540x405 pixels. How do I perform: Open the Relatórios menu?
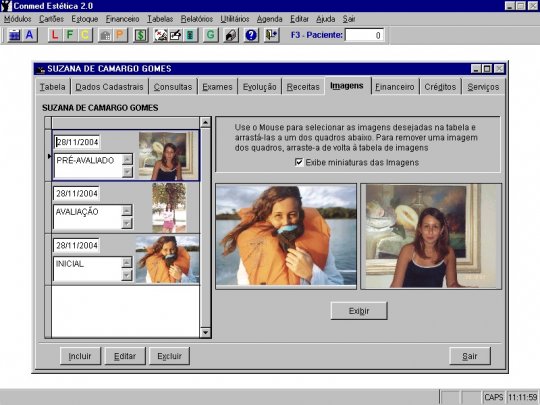point(197,19)
